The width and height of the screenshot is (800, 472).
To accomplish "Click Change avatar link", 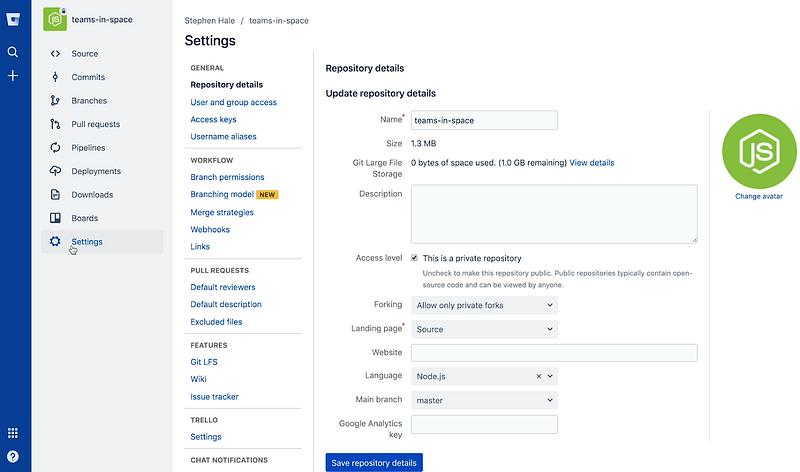I will coord(759,196).
